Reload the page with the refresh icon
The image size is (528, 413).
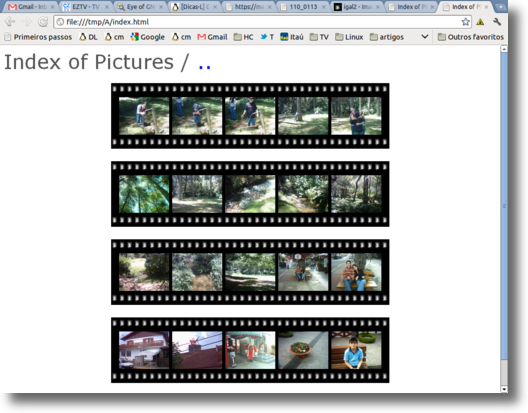[43, 22]
